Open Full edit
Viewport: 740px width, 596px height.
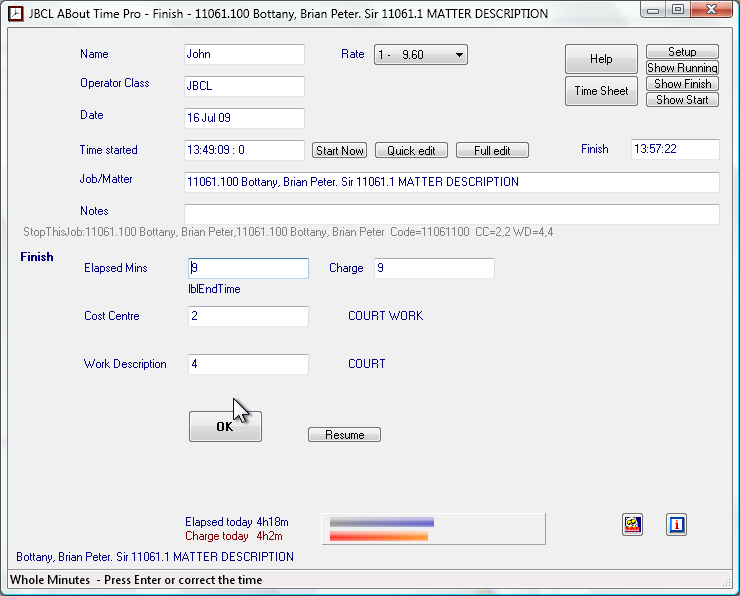(x=492, y=151)
